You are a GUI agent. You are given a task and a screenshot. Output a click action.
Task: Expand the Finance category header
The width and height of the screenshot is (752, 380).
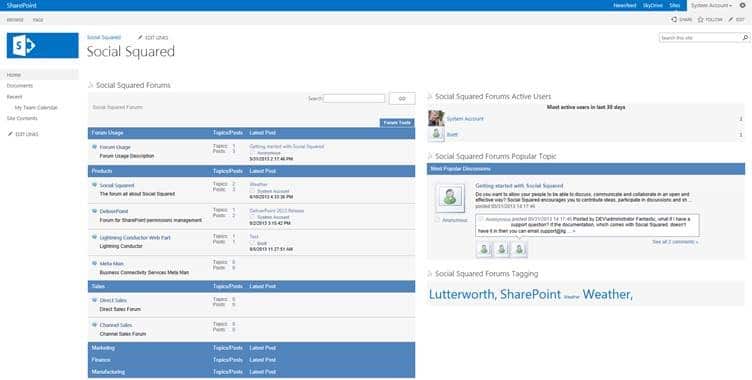251,360
